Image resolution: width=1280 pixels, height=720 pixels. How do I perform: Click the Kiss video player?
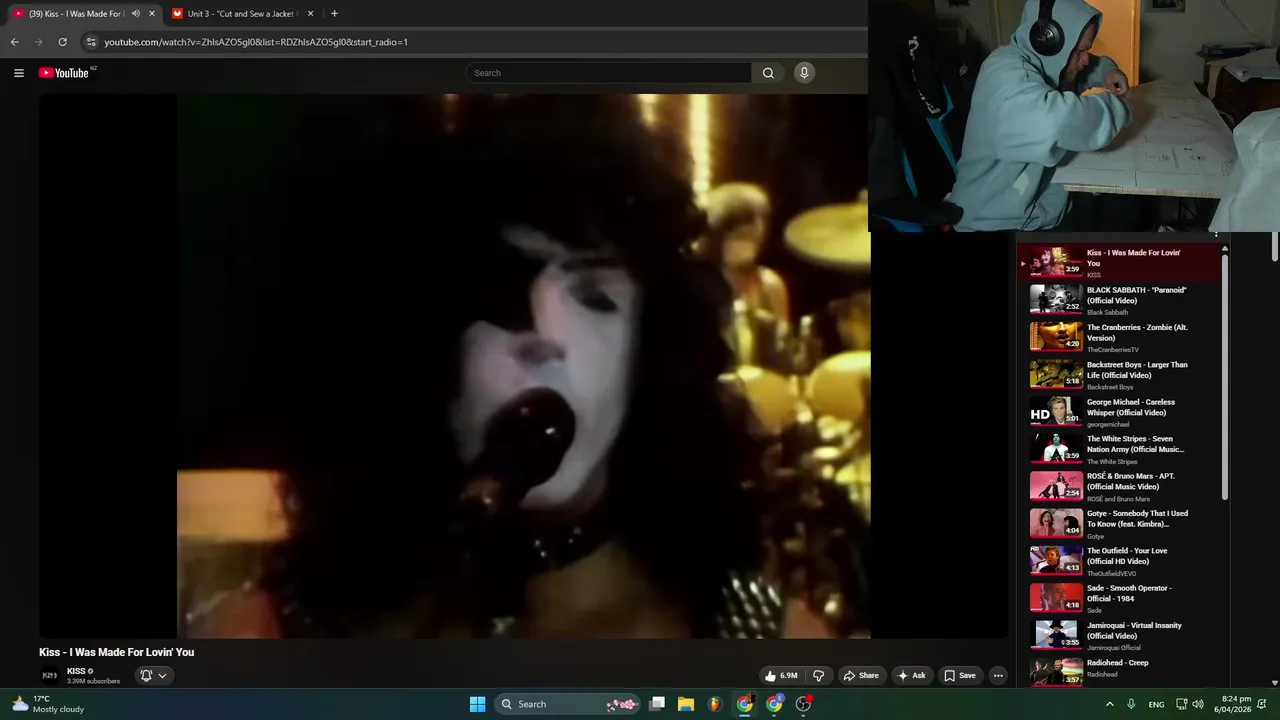(524, 366)
